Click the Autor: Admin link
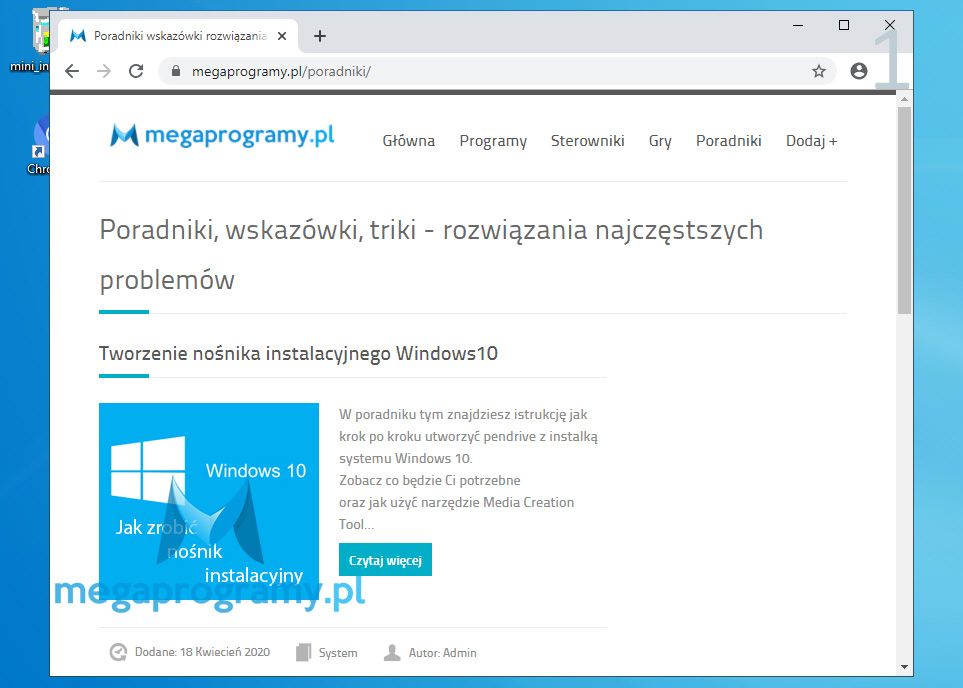This screenshot has width=963, height=688. [x=430, y=652]
